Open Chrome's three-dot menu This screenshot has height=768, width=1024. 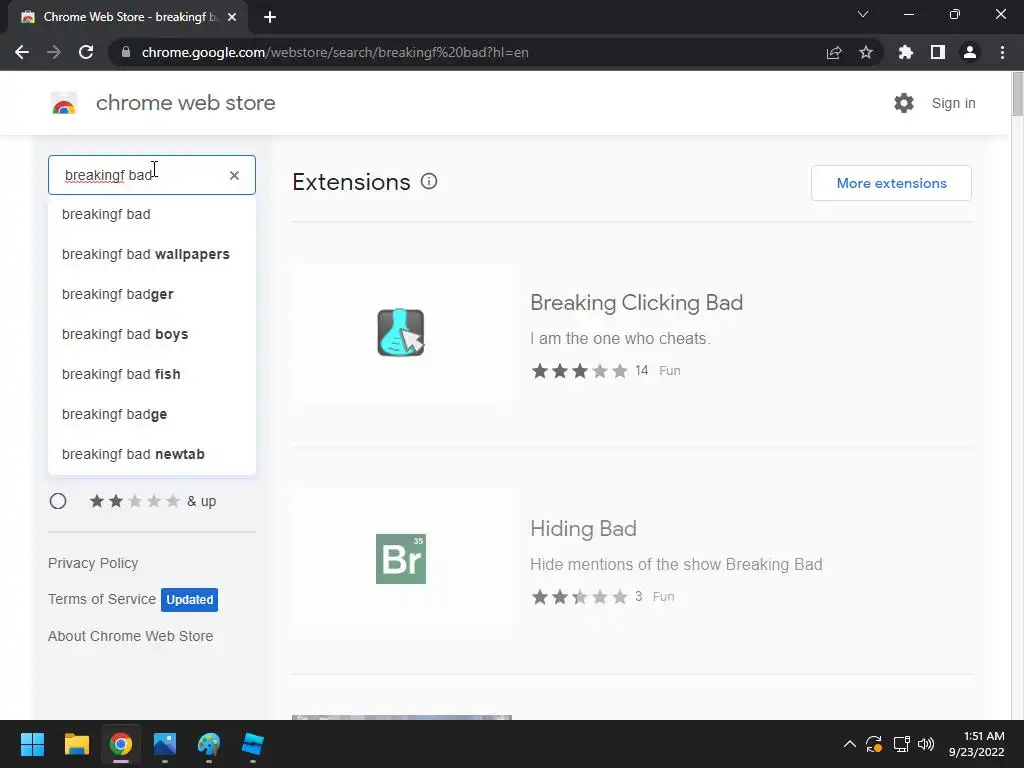pyautogui.click(x=1002, y=52)
